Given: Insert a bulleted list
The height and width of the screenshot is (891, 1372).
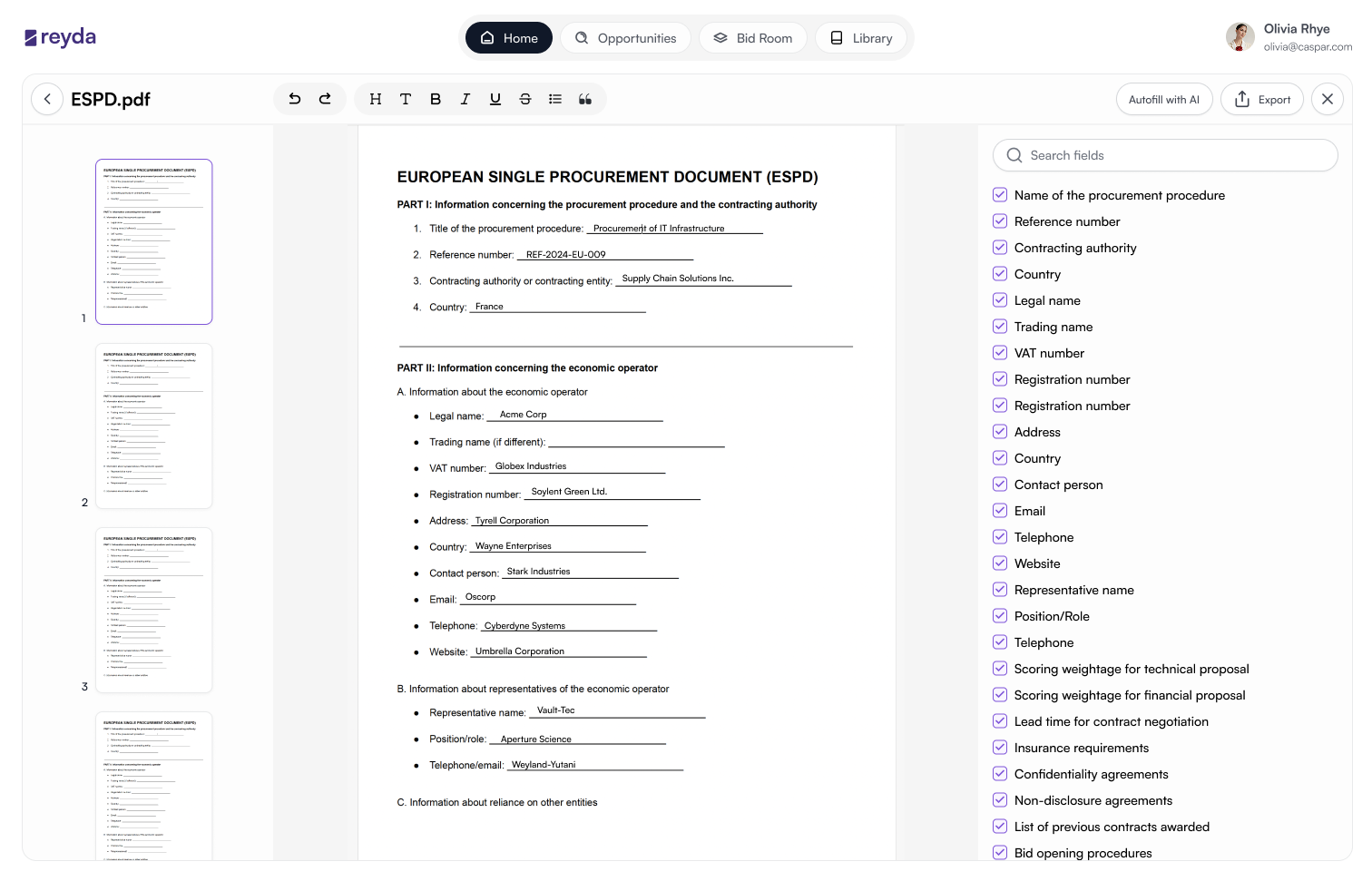Looking at the screenshot, I should pyautogui.click(x=555, y=99).
